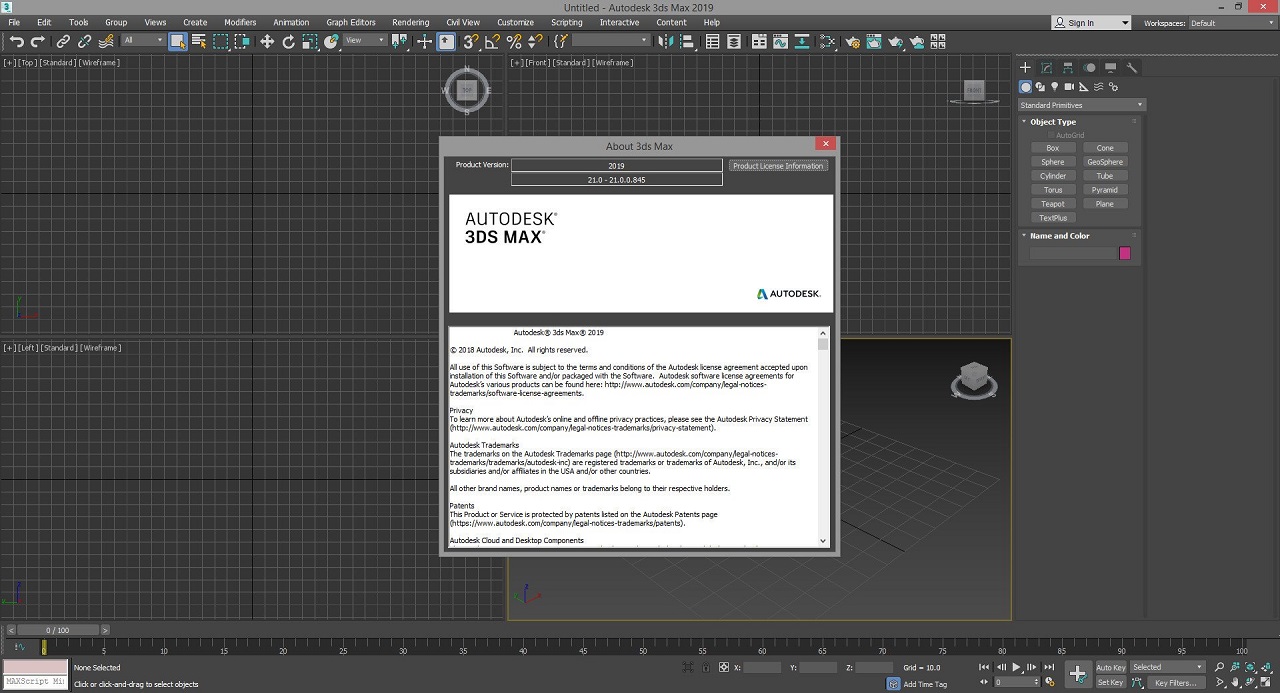Click the Select and Link icon
1280x693 pixels.
point(63,41)
